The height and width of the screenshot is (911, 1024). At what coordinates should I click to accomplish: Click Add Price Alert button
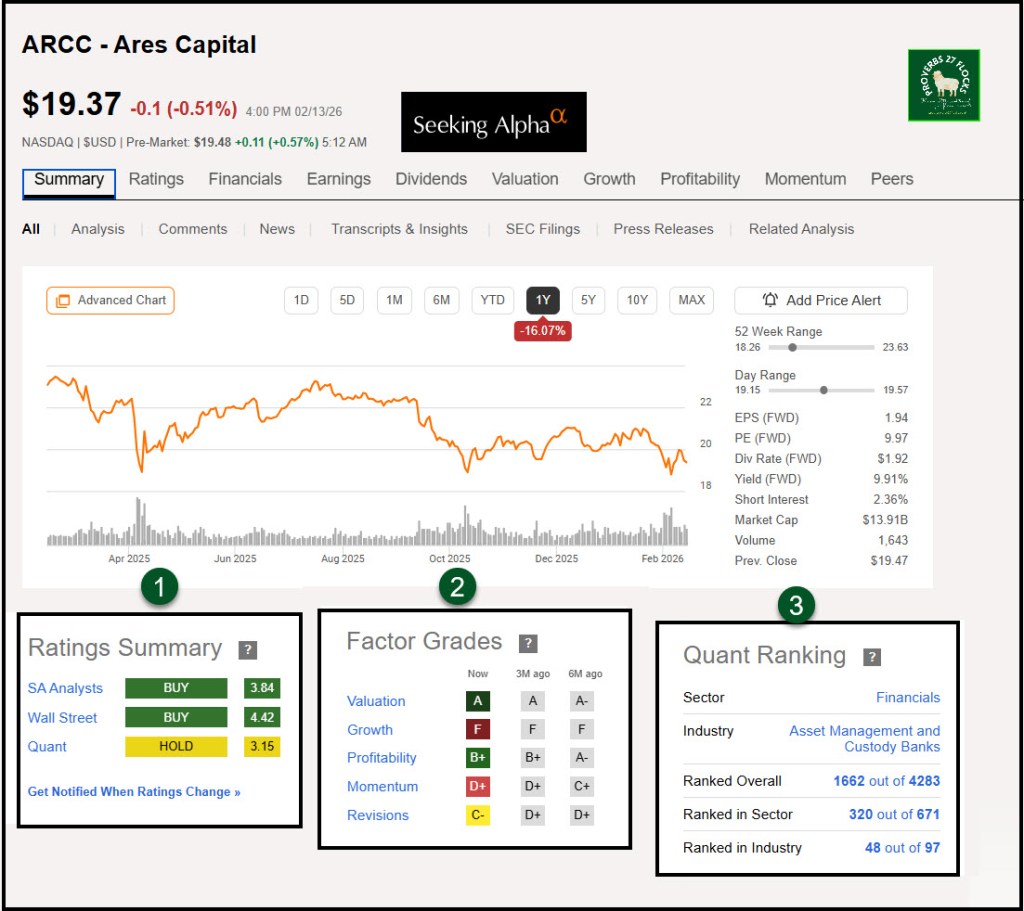tap(821, 300)
